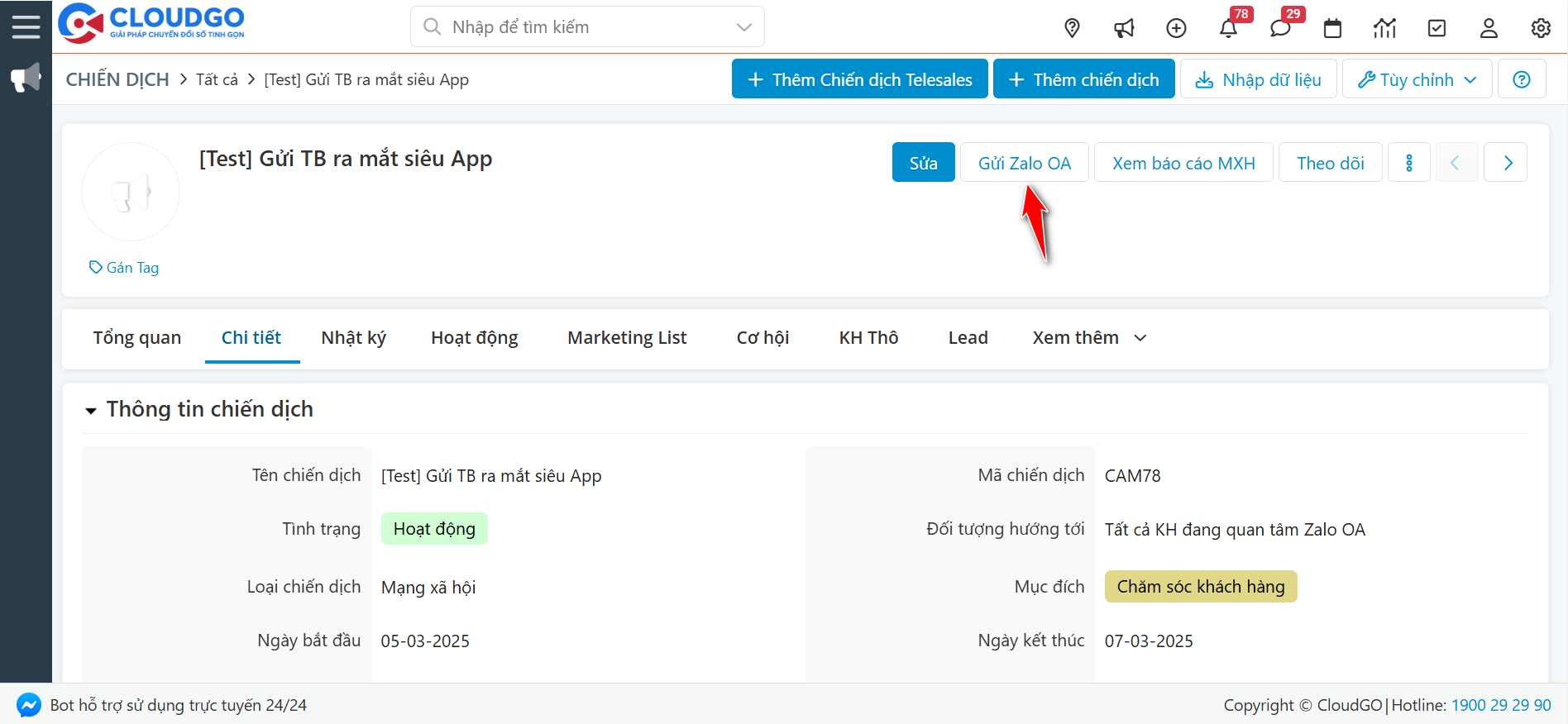Open the user profile icon
Image resolution: width=1568 pixels, height=724 pixels.
[1489, 28]
